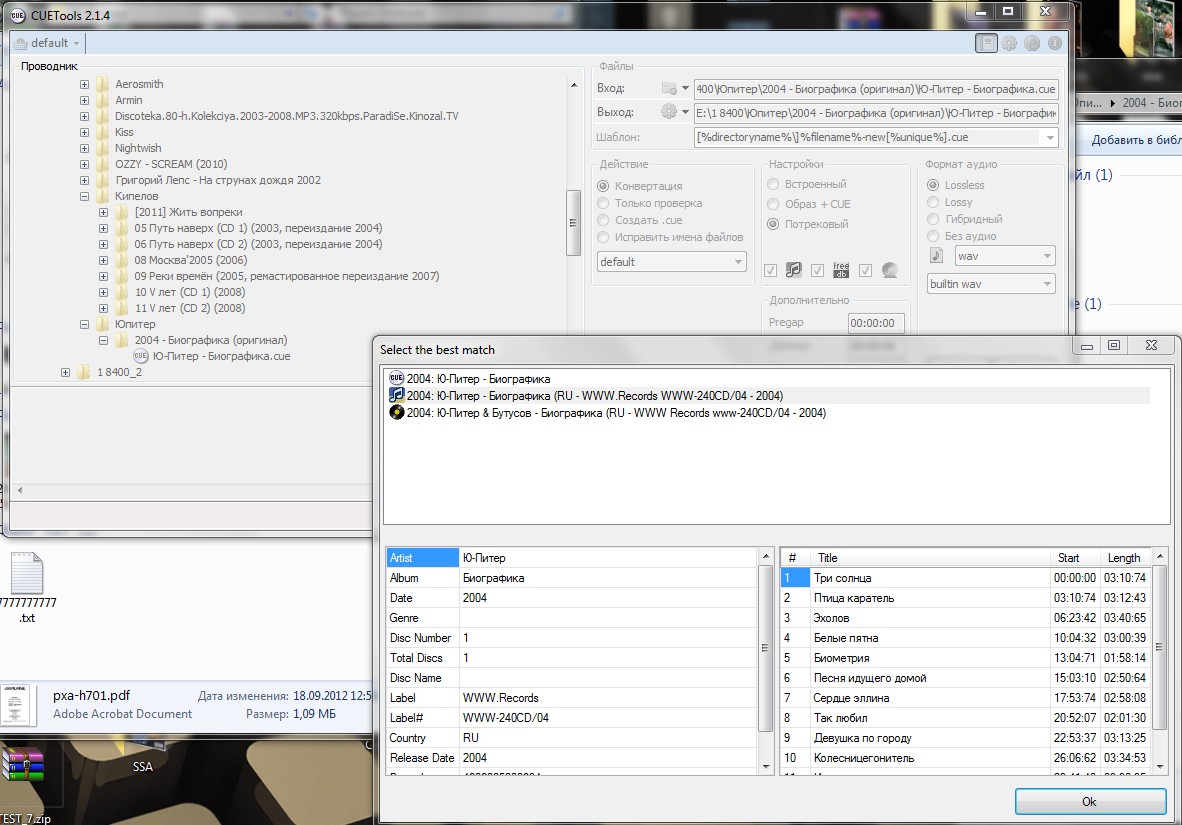Open the 'default' profile menu in the toolbar
The height and width of the screenshot is (825, 1182).
[48, 43]
